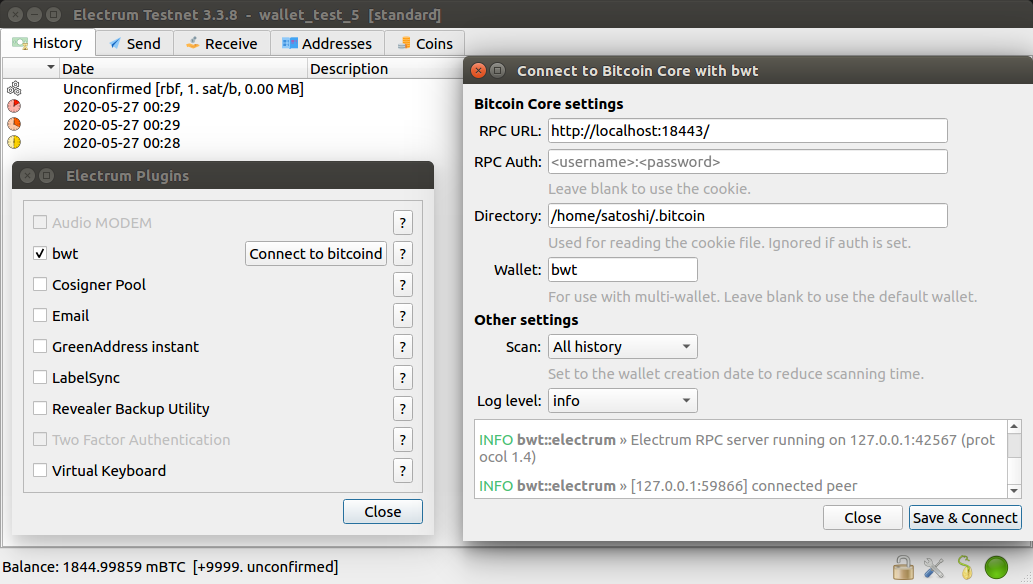Viewport: 1033px width, 584px height.
Task: Click the Save & Connect button
Action: [964, 517]
